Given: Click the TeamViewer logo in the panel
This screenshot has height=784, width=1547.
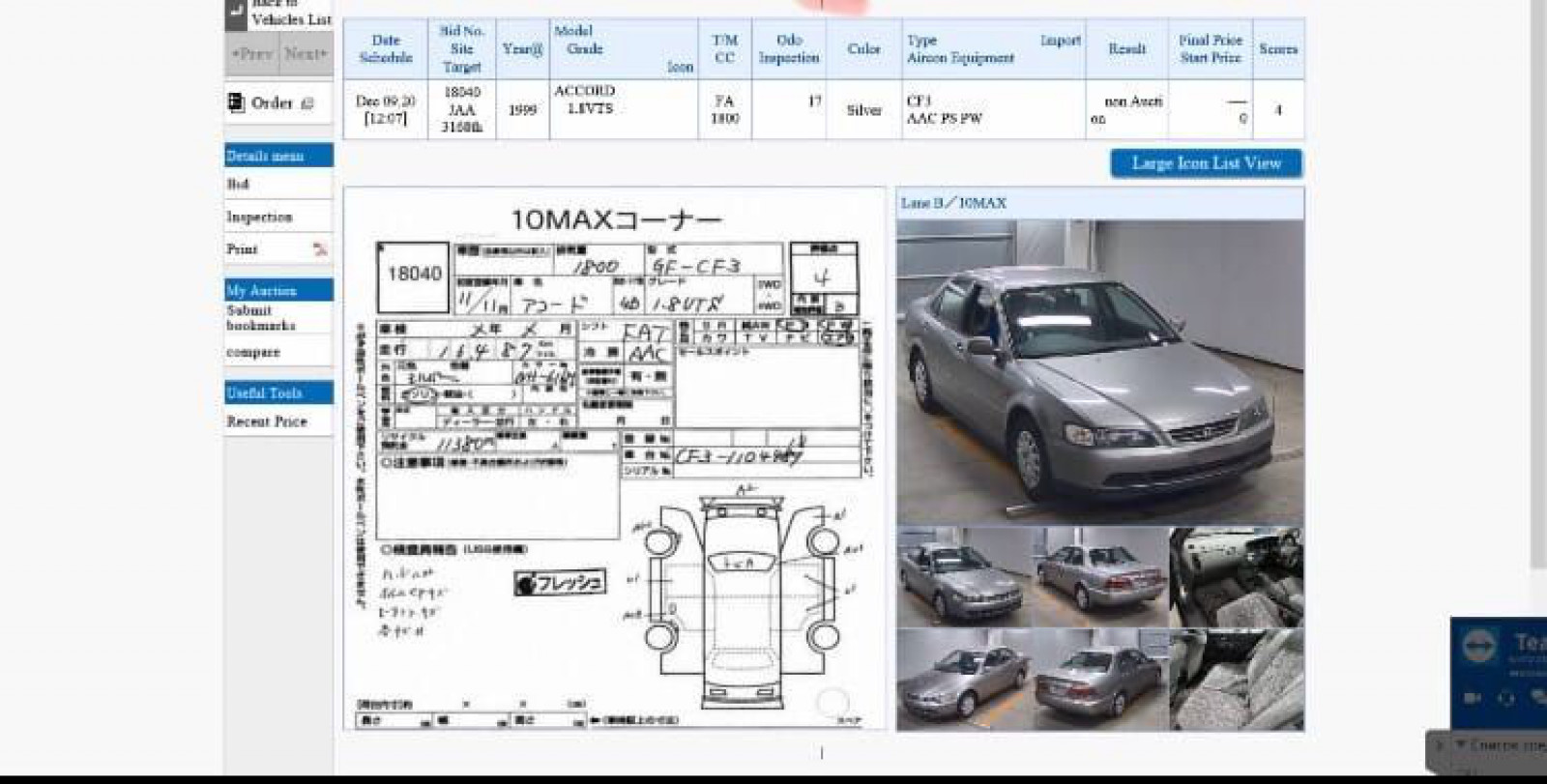Looking at the screenshot, I should click(1479, 646).
